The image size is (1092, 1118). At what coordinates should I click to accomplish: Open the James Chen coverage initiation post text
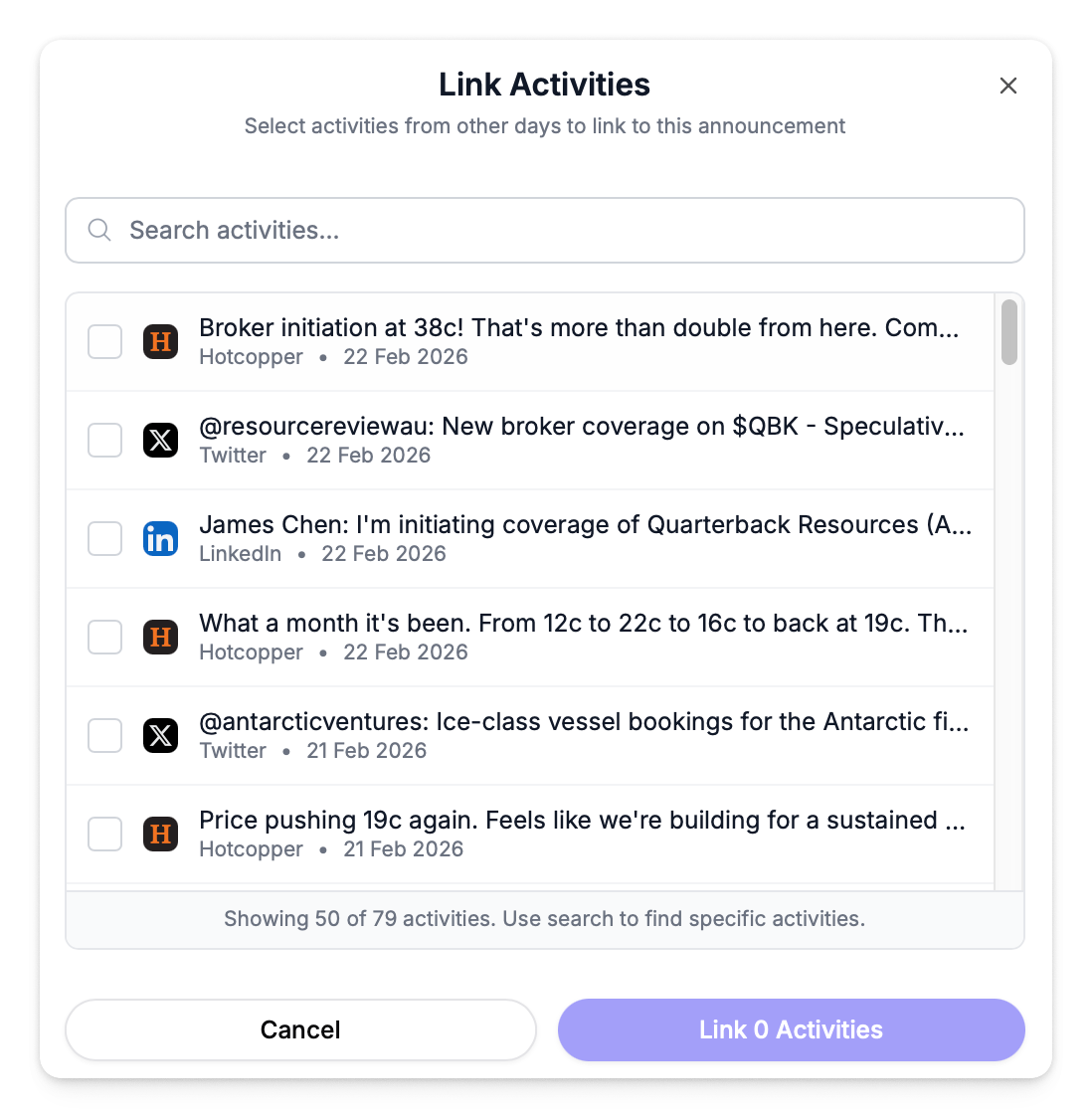coord(585,525)
